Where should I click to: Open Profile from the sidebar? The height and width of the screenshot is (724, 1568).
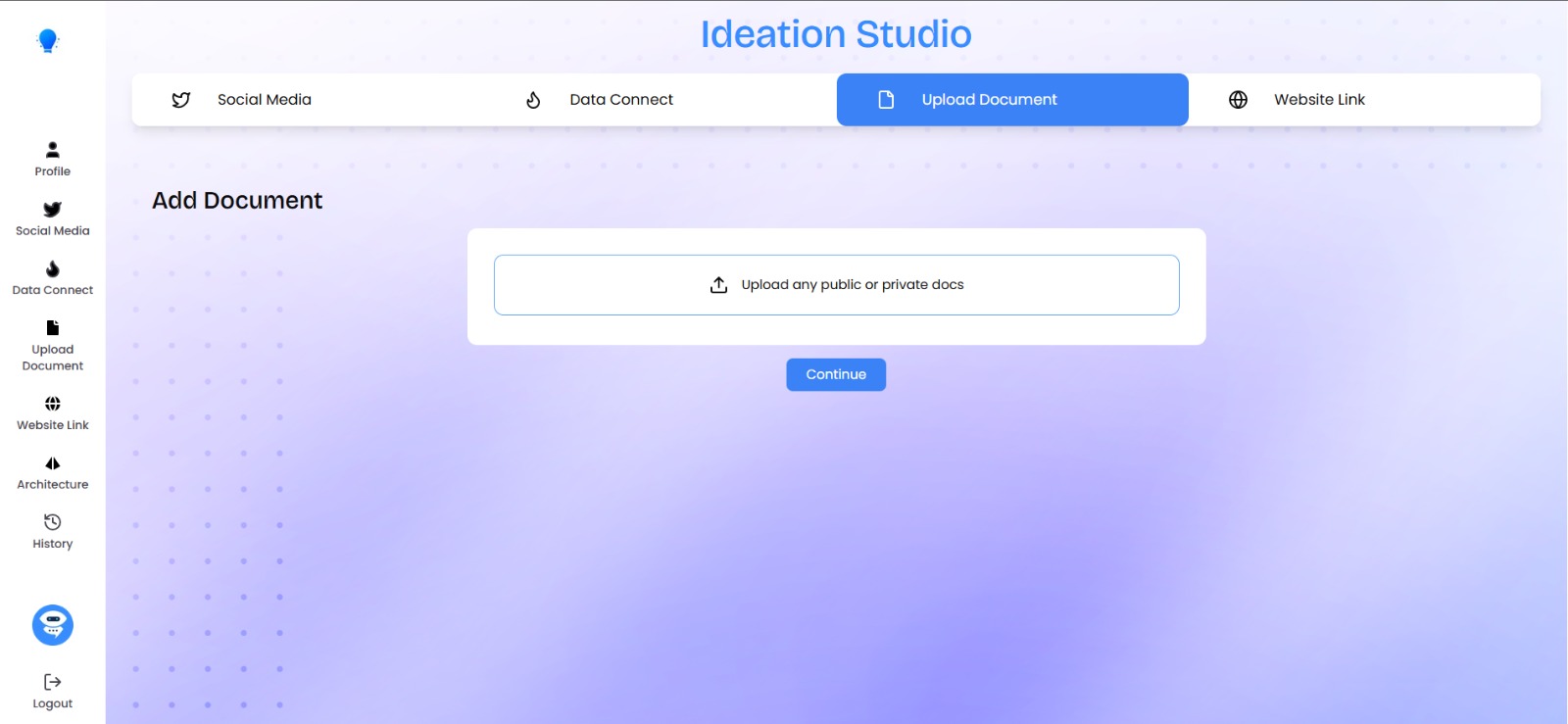click(53, 159)
